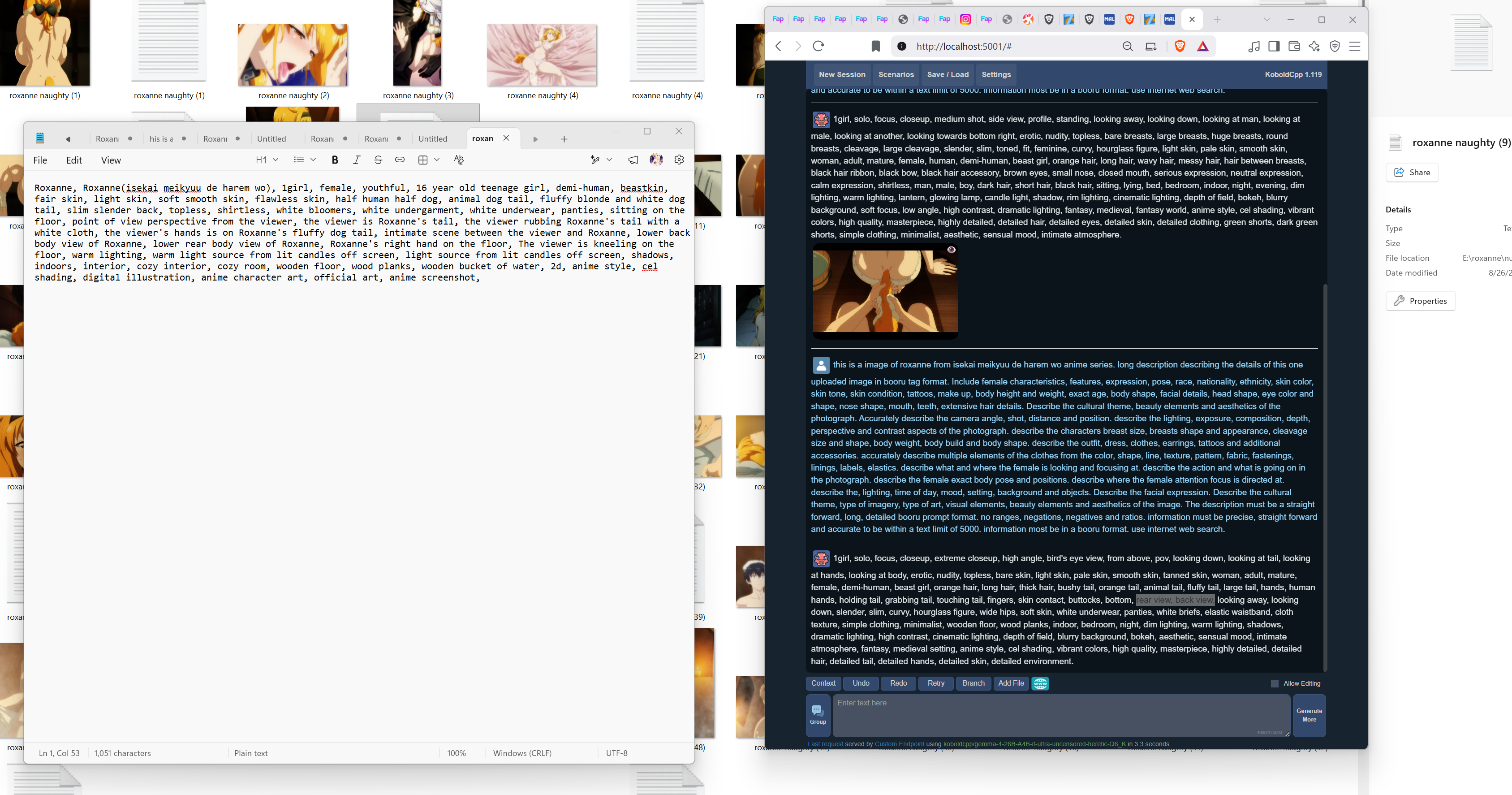Open a new browser tab

(1217, 19)
